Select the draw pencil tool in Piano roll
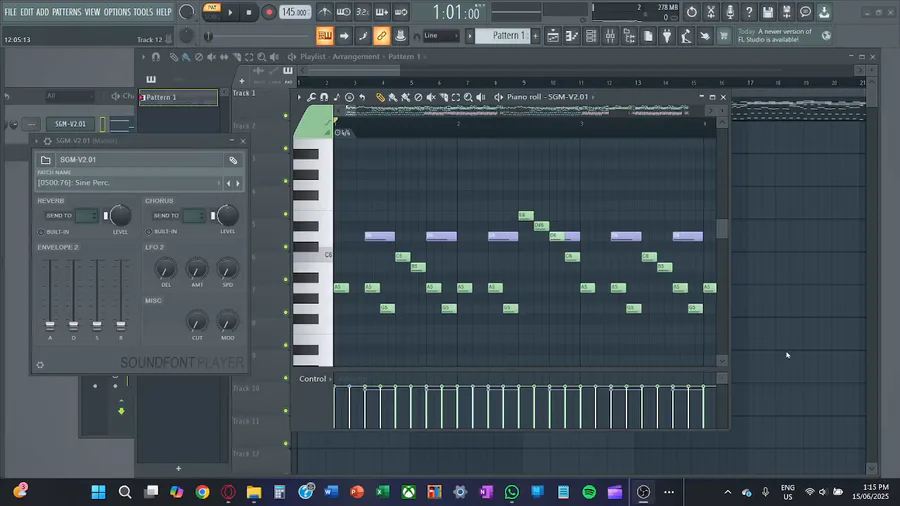 tap(380, 98)
